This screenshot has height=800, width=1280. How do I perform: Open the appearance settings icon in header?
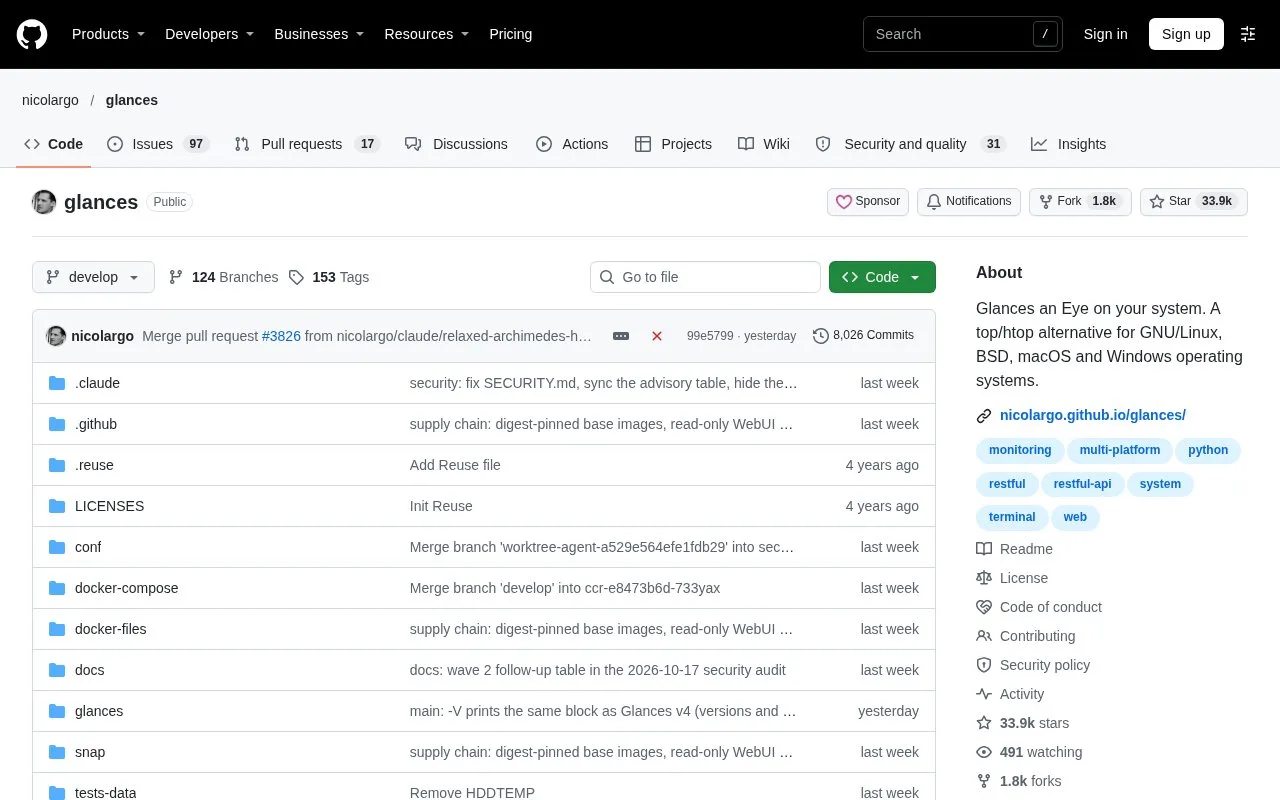[x=1248, y=34]
